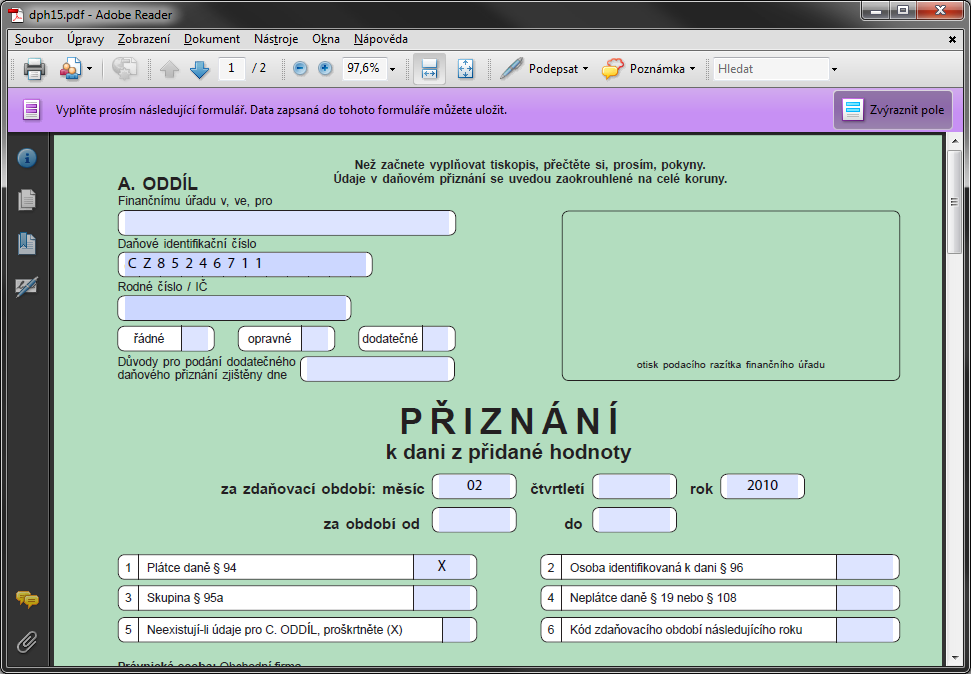Click the disabled previous view globe icon
This screenshot has height=674, width=971.
pos(124,69)
